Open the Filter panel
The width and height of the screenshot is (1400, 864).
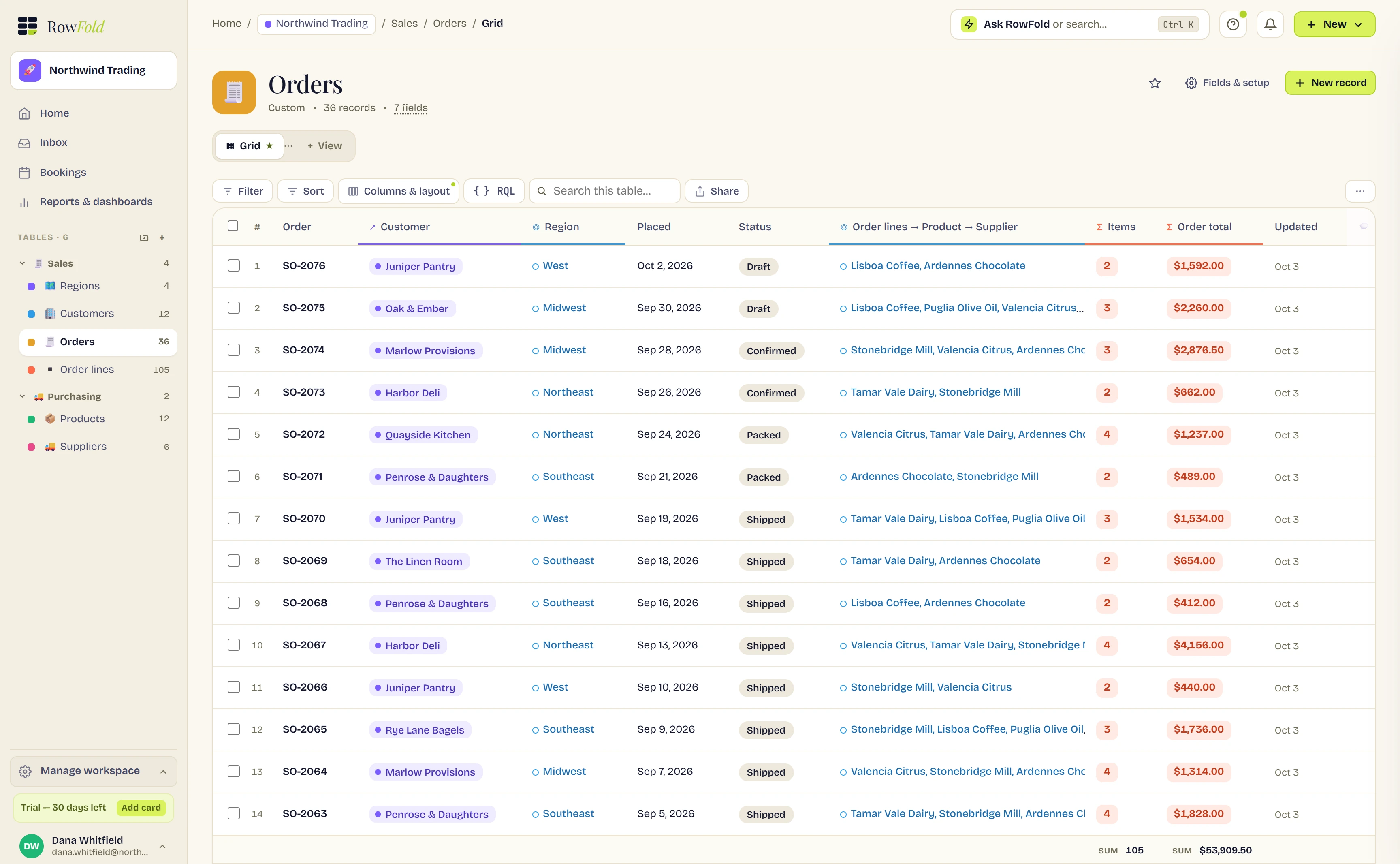click(x=242, y=191)
